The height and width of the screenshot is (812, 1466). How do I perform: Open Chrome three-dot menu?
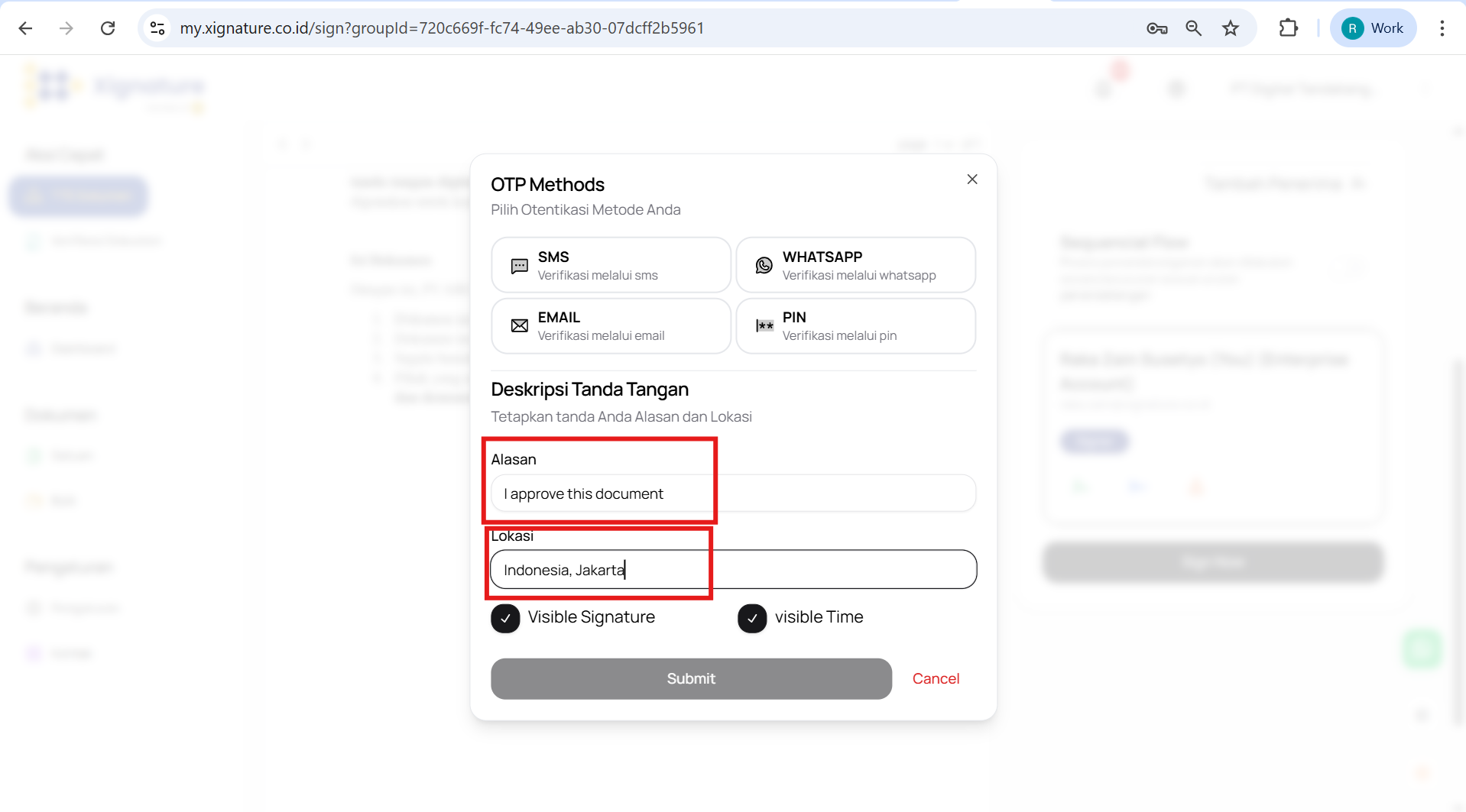1442,28
